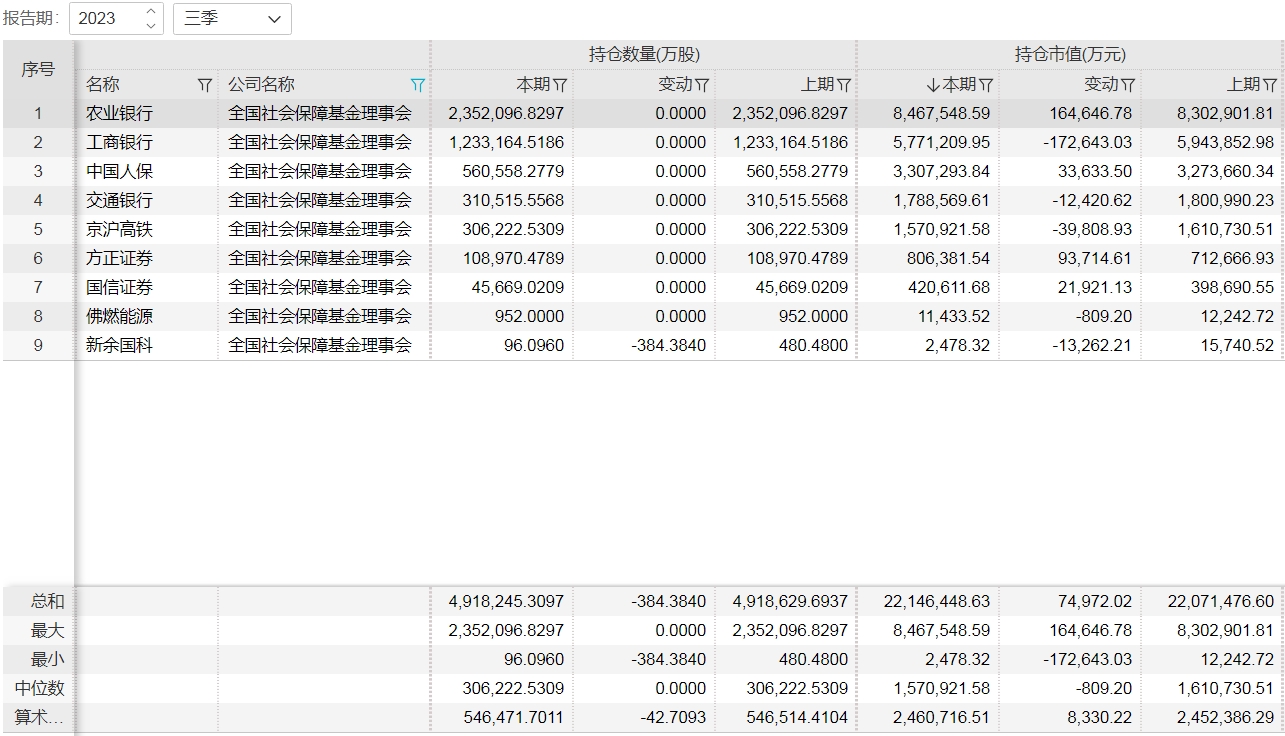Select 国信证券 stock name

[120, 288]
